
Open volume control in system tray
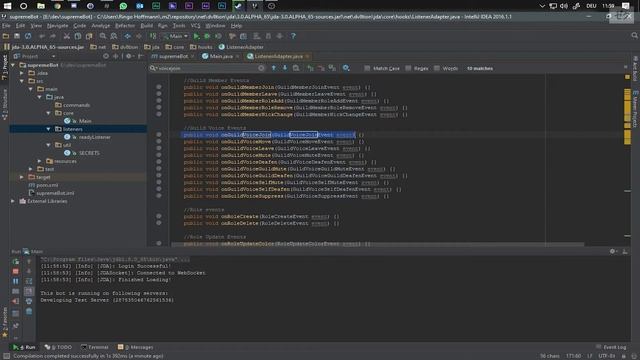pos(564,6)
